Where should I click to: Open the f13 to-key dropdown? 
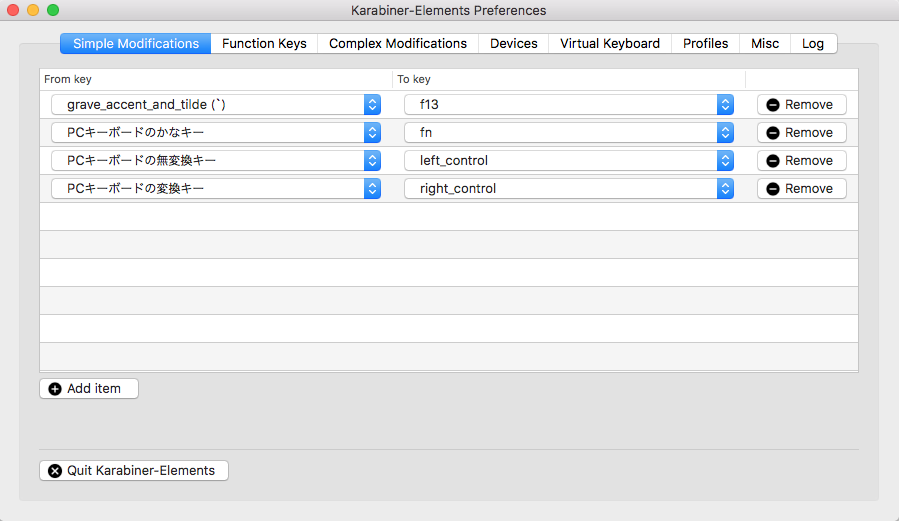click(x=569, y=104)
